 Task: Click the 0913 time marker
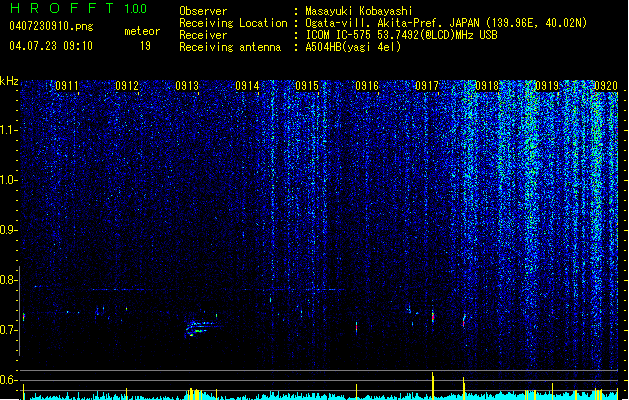[187, 86]
